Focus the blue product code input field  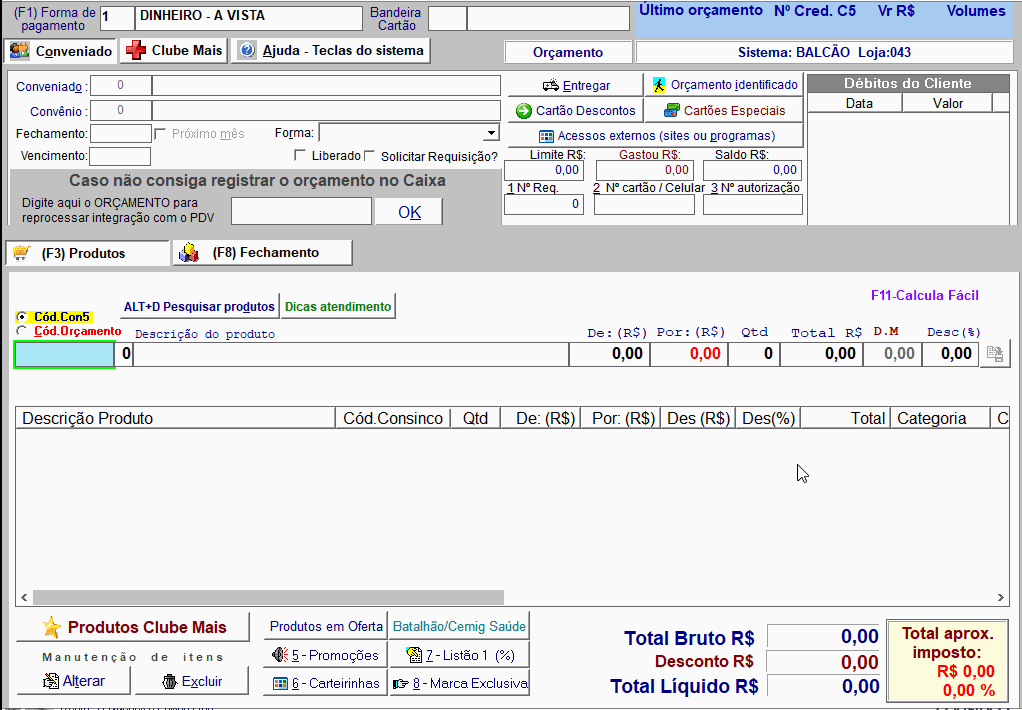click(65, 354)
